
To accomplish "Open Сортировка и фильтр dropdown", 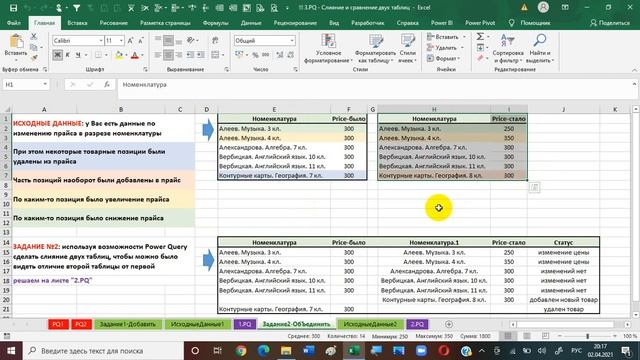I will pyautogui.click(x=508, y=49).
